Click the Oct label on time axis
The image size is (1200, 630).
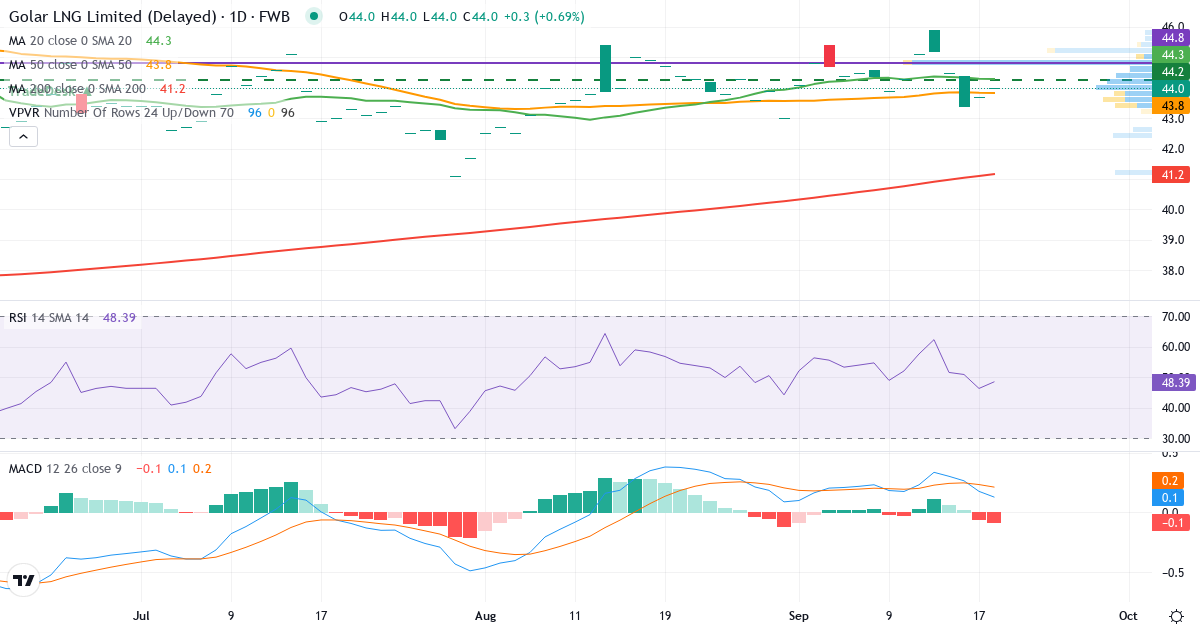tap(1129, 615)
